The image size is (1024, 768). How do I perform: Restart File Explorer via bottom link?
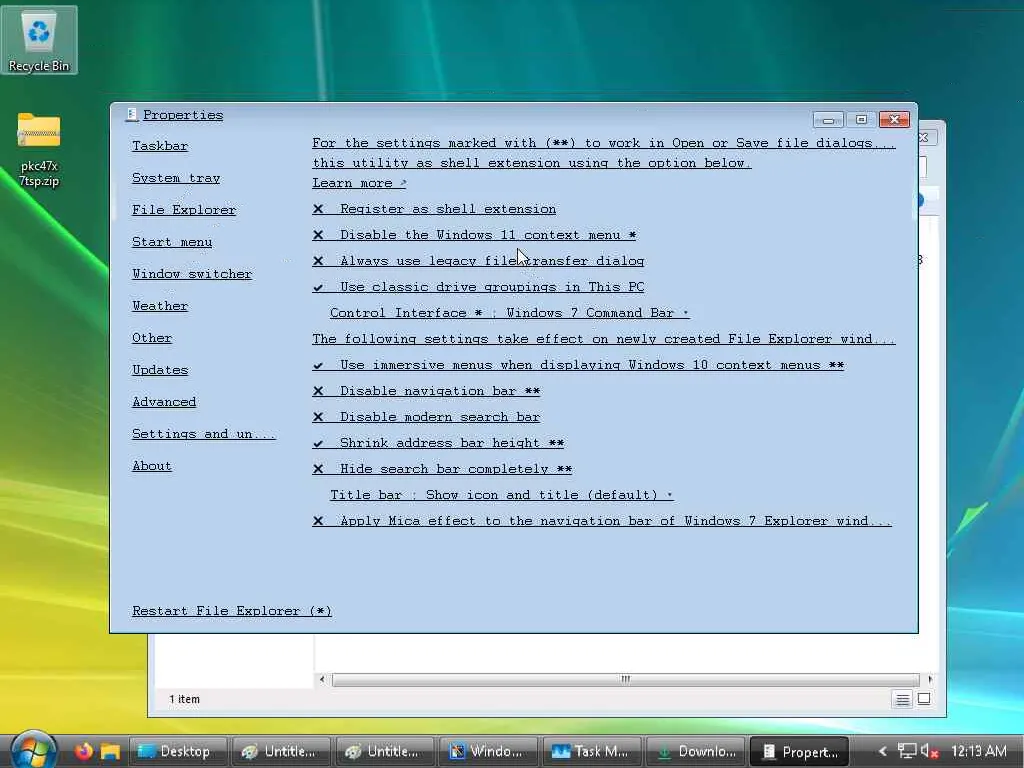232,611
